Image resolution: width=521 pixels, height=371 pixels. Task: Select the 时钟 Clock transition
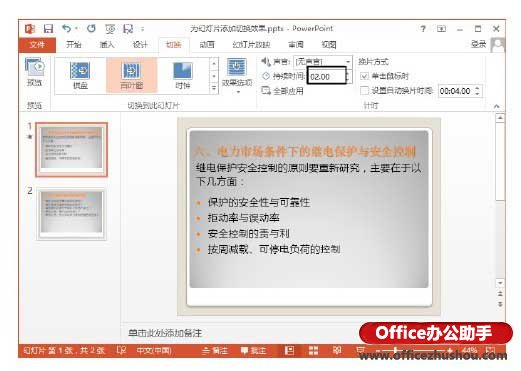tap(183, 75)
